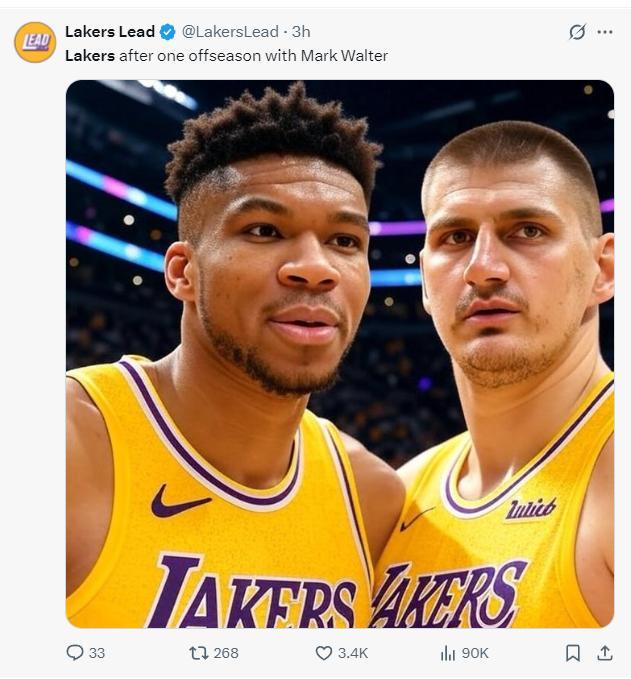Click the bold "Lakers" word in tweet text
The height and width of the screenshot is (679, 631).
pyautogui.click(x=90, y=56)
